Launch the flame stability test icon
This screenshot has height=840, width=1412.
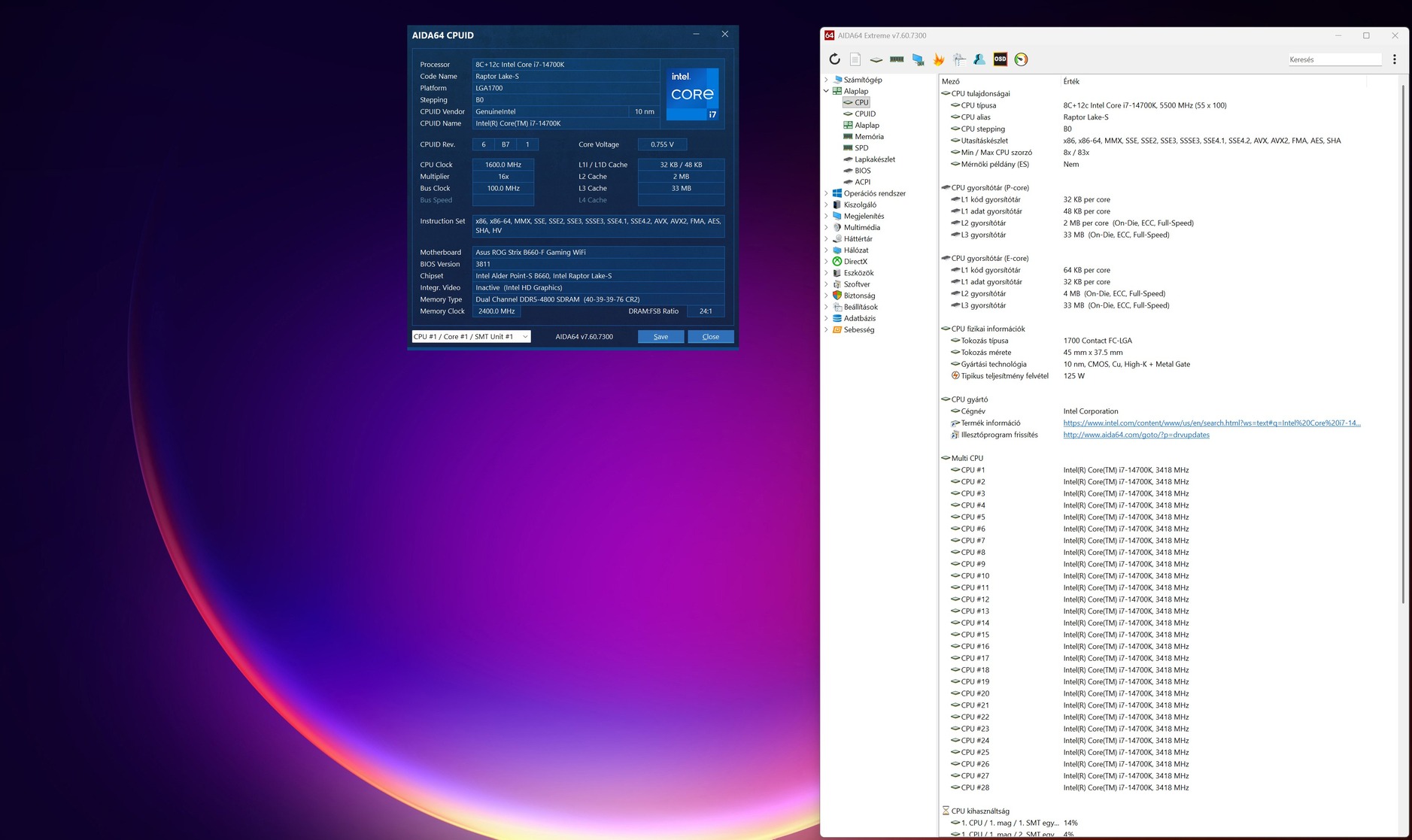(939, 59)
